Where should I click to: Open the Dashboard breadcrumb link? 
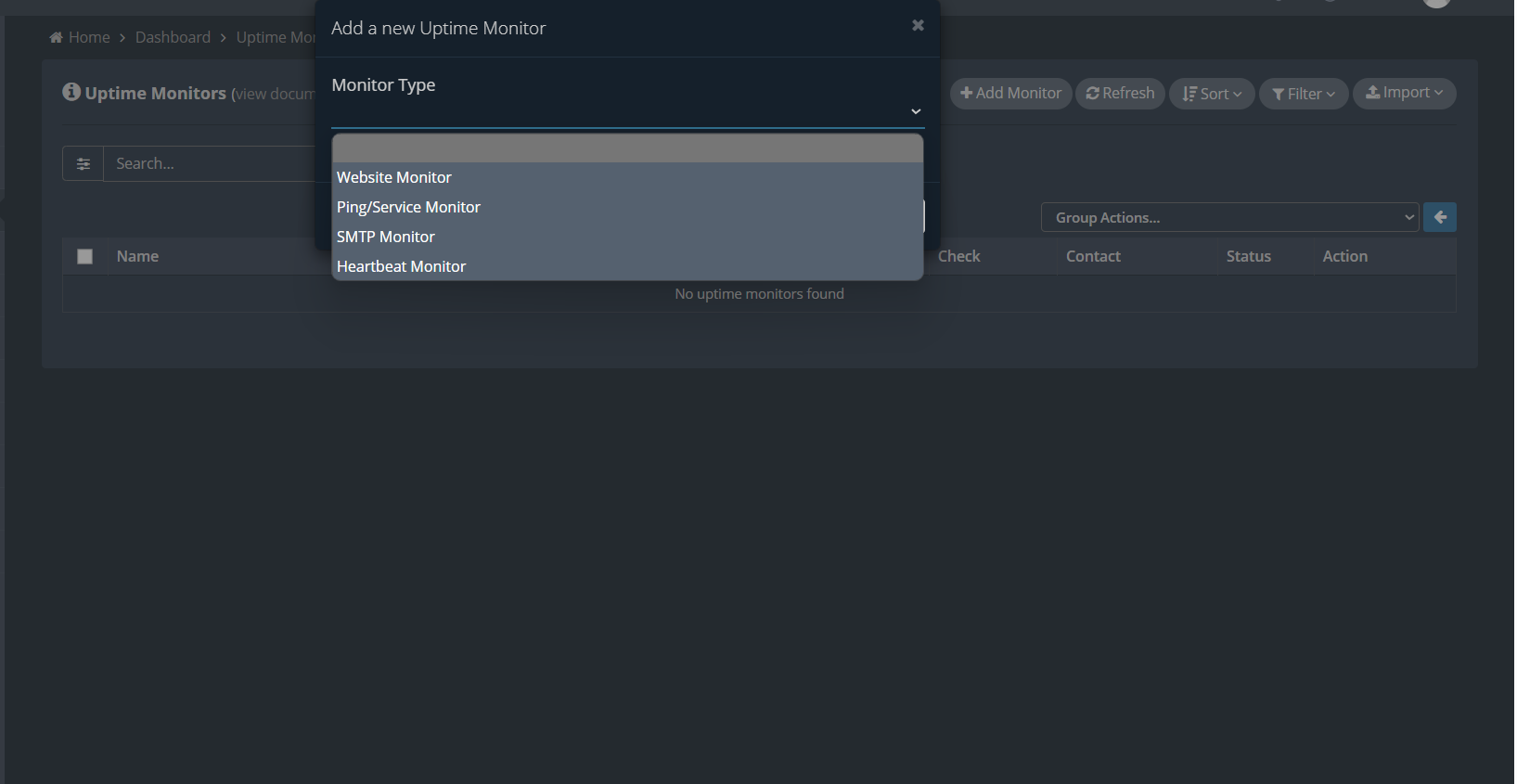point(173,37)
